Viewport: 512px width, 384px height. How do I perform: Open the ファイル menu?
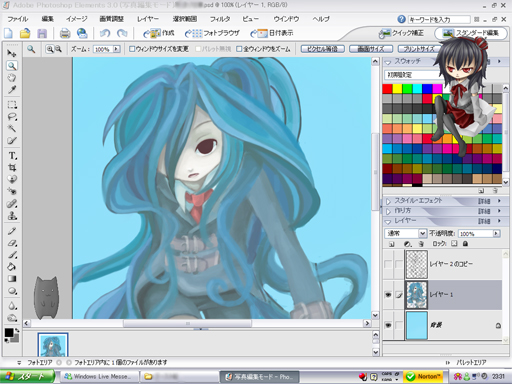[x=18, y=19]
